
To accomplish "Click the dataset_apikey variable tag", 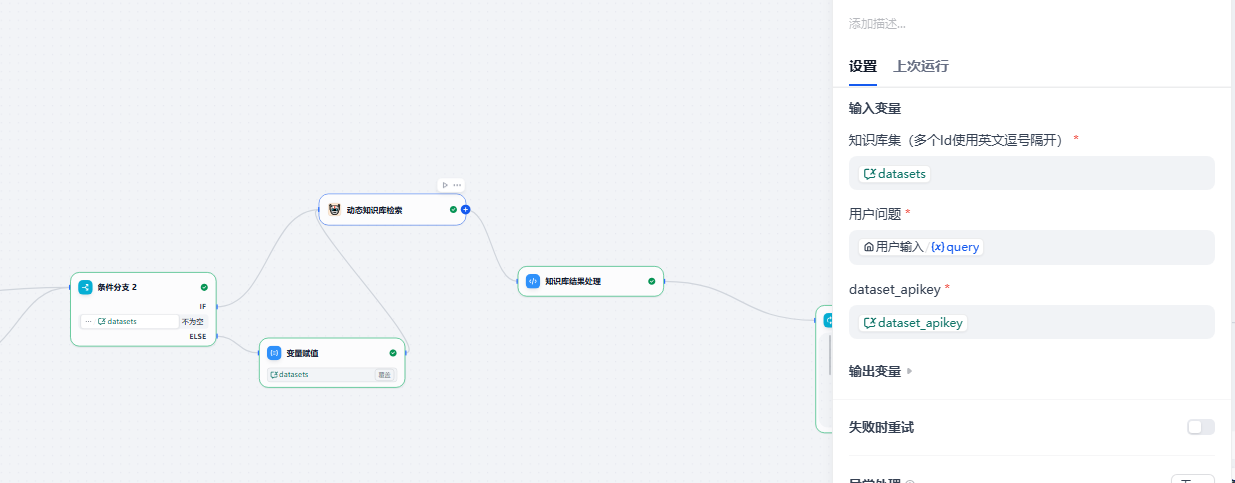I will (913, 323).
